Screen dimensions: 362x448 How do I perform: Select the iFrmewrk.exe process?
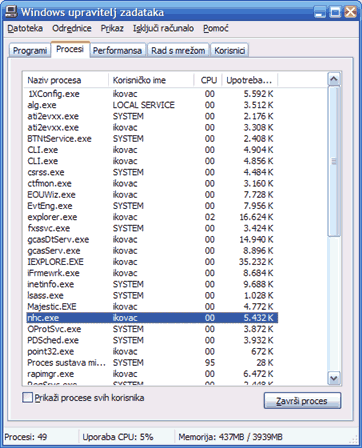[x=151, y=273]
